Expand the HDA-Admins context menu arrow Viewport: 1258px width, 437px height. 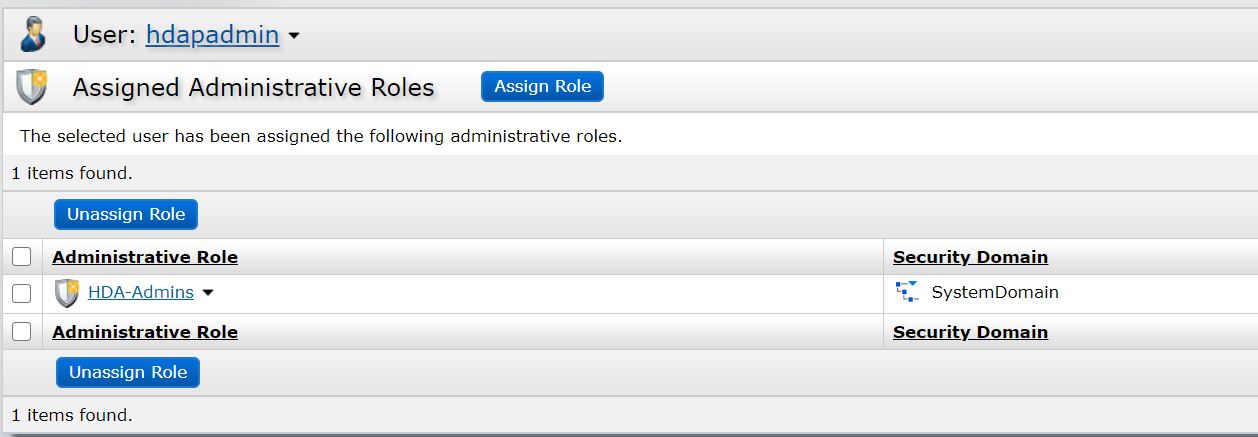click(x=208, y=293)
